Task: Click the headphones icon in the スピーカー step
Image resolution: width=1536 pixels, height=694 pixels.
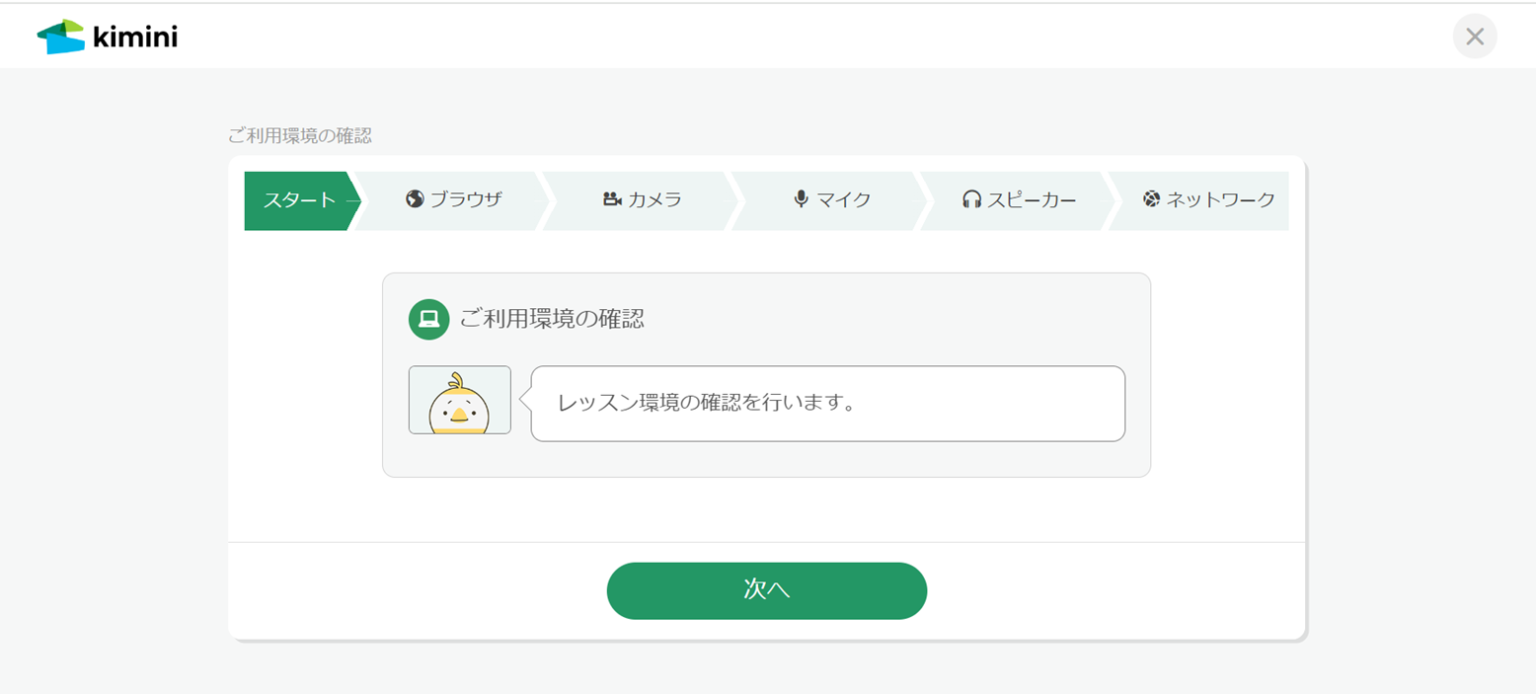Action: click(x=971, y=200)
